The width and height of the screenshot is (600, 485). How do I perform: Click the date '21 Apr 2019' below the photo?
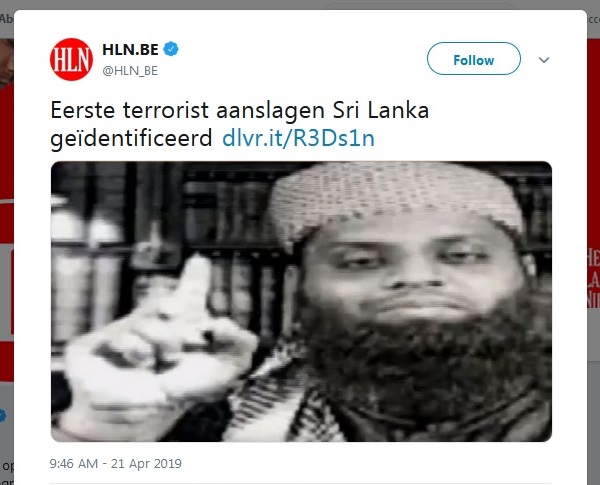tap(146, 464)
